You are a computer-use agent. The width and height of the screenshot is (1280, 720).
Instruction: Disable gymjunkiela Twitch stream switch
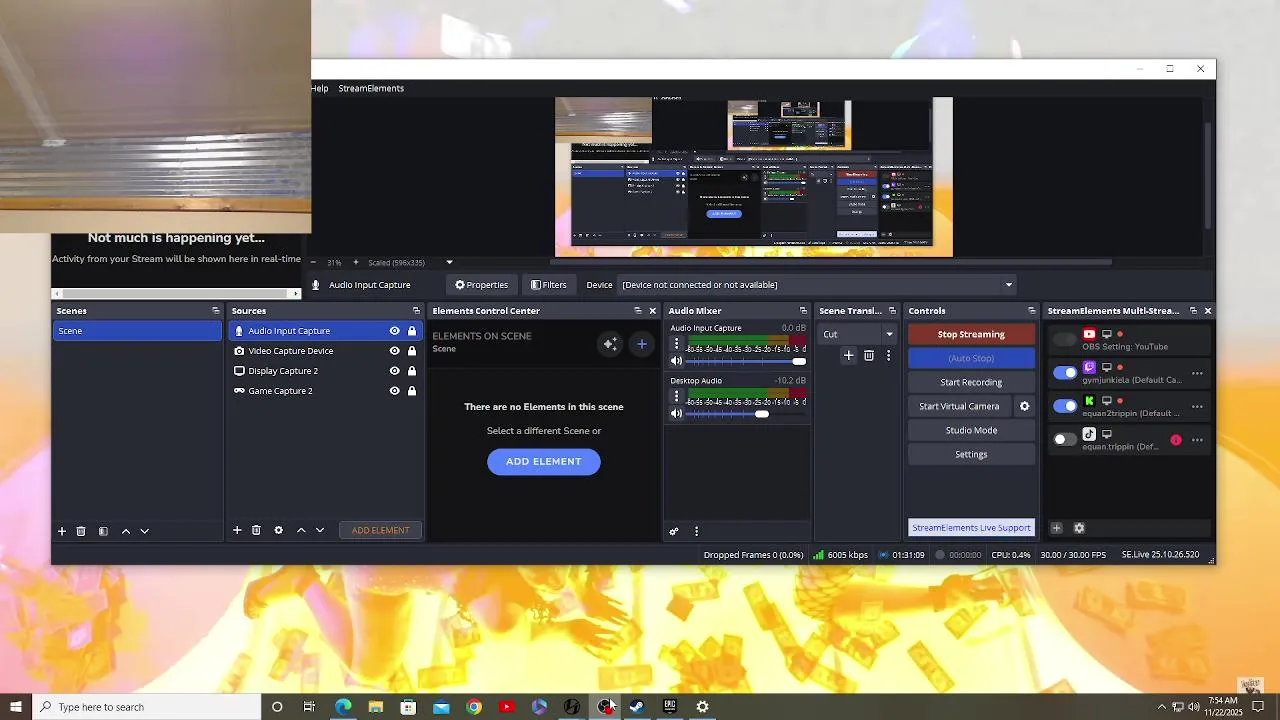[1065, 373]
